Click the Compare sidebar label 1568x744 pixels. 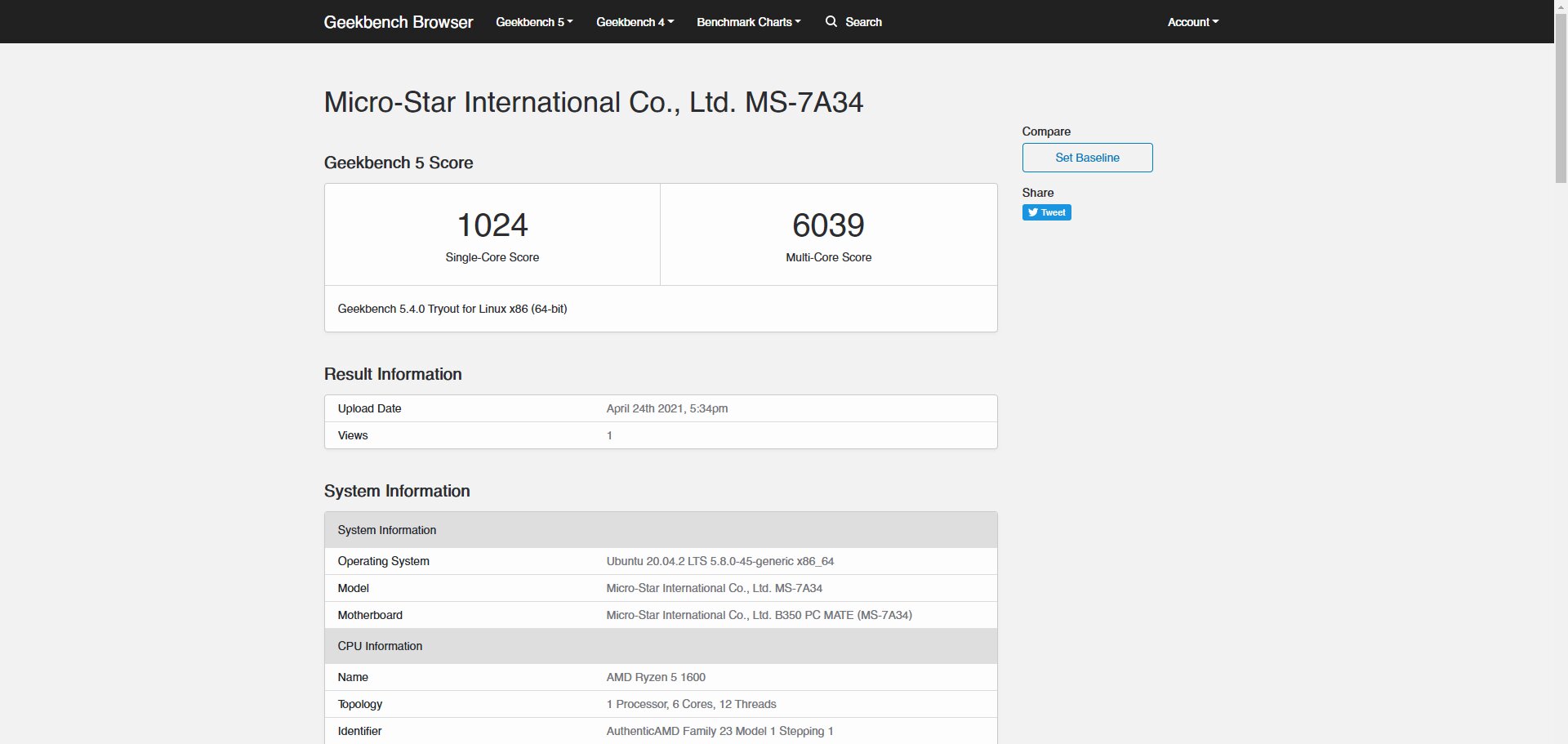pyautogui.click(x=1046, y=131)
